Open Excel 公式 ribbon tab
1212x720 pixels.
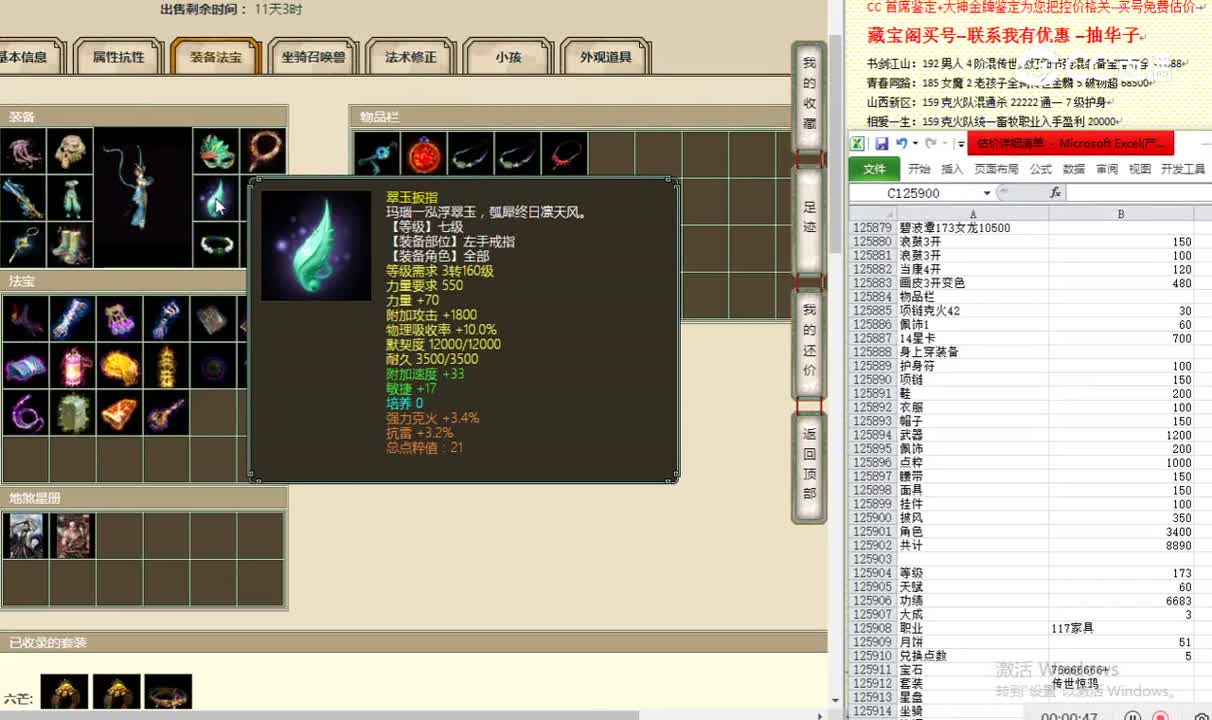coord(1041,169)
